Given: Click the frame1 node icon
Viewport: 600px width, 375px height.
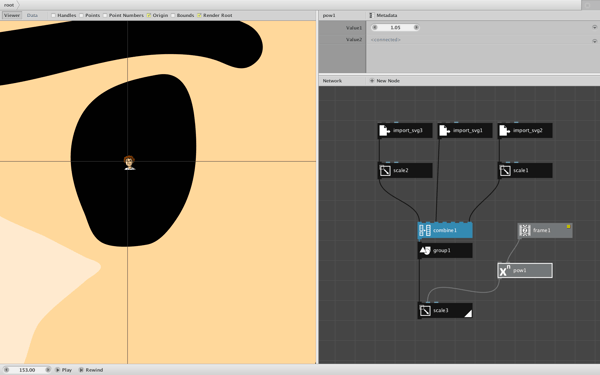Looking at the screenshot, I should click(x=525, y=230).
